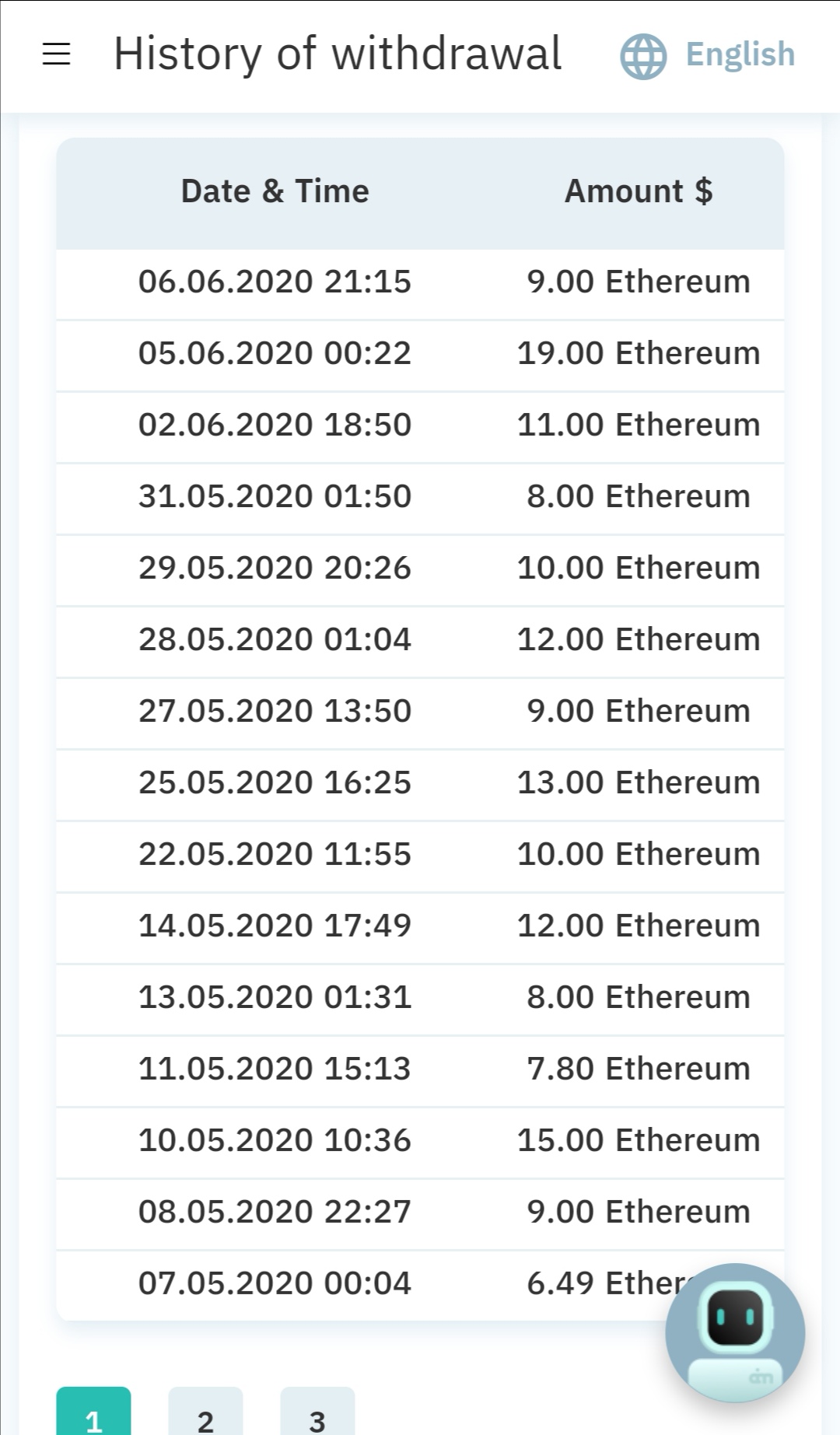This screenshot has height=1435, width=840.
Task: Open the chatbot robot assistant
Action: pos(735,1332)
